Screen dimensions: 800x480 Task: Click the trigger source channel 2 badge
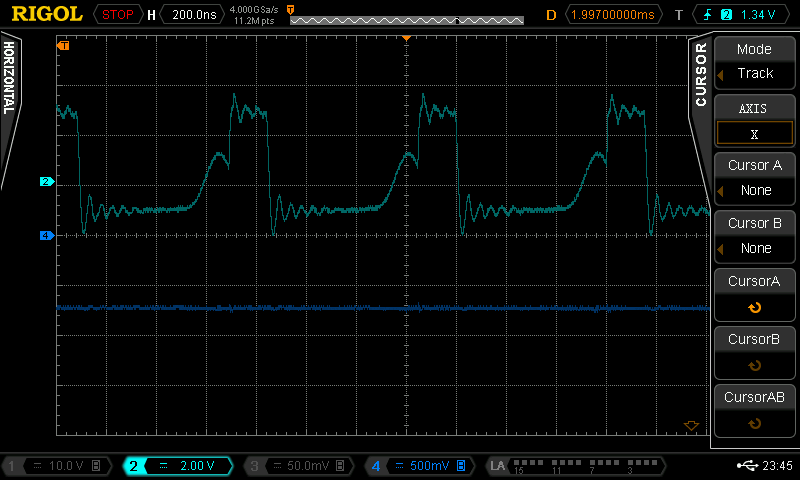click(x=726, y=14)
